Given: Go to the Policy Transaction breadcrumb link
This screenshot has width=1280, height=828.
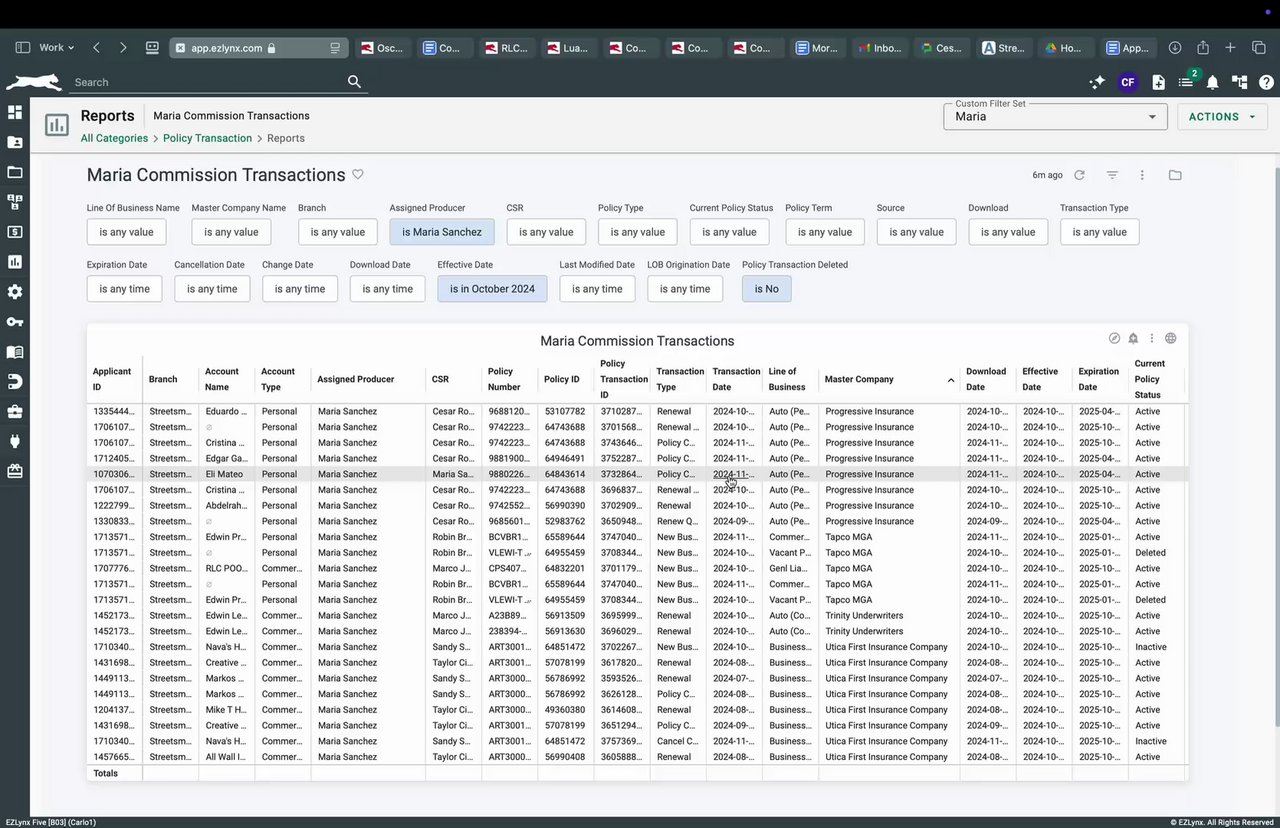Looking at the screenshot, I should pyautogui.click(x=207, y=138).
